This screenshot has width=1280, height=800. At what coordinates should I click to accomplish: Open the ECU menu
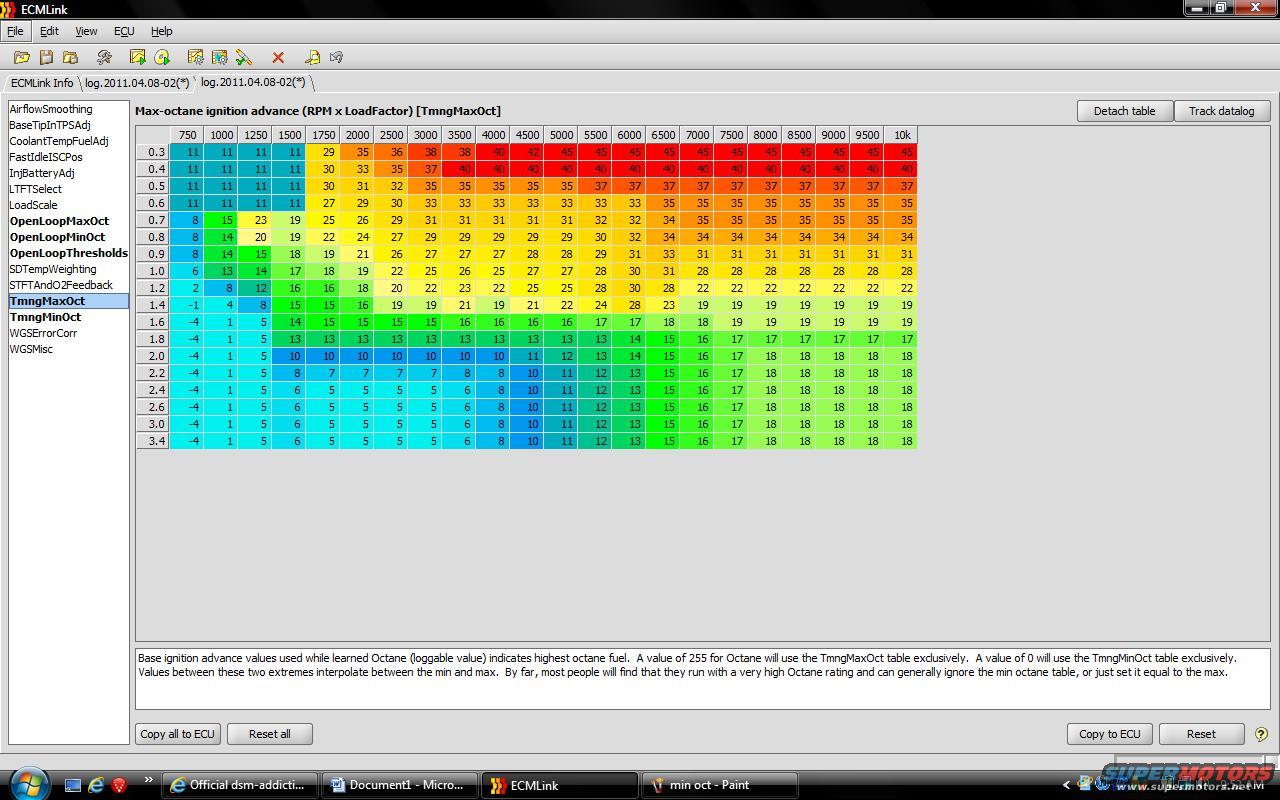[124, 31]
